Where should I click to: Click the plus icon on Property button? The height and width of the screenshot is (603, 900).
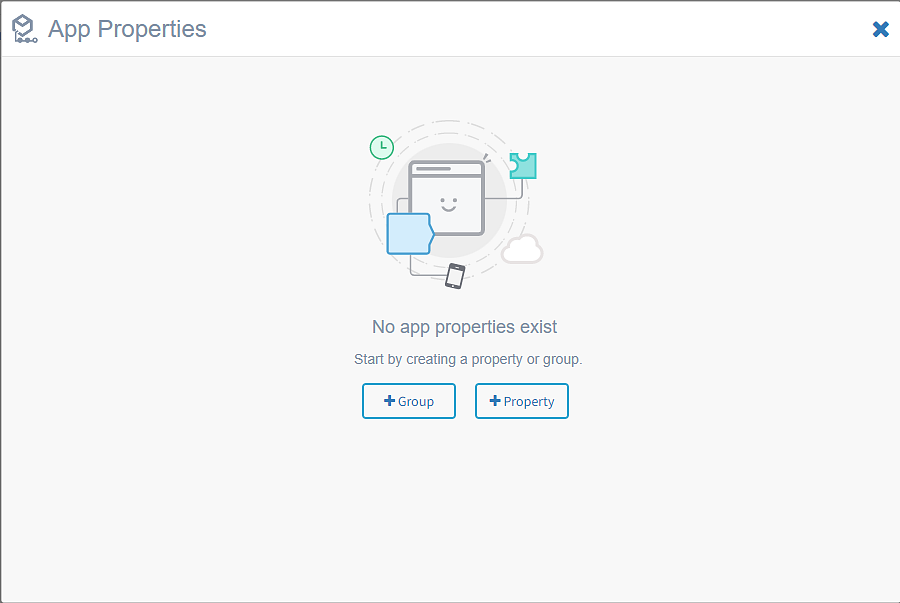pos(495,401)
